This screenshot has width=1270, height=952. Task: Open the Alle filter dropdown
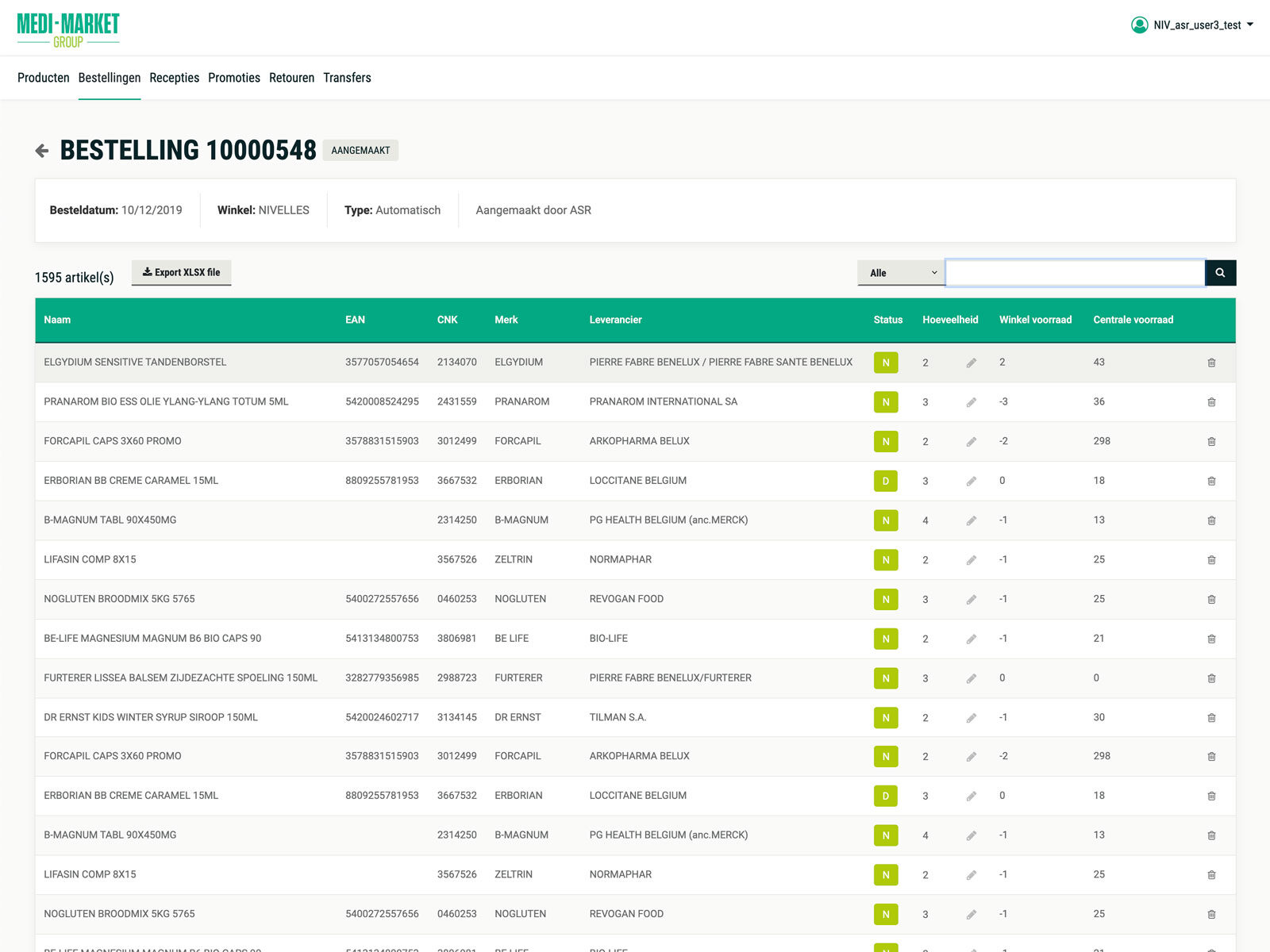[900, 272]
